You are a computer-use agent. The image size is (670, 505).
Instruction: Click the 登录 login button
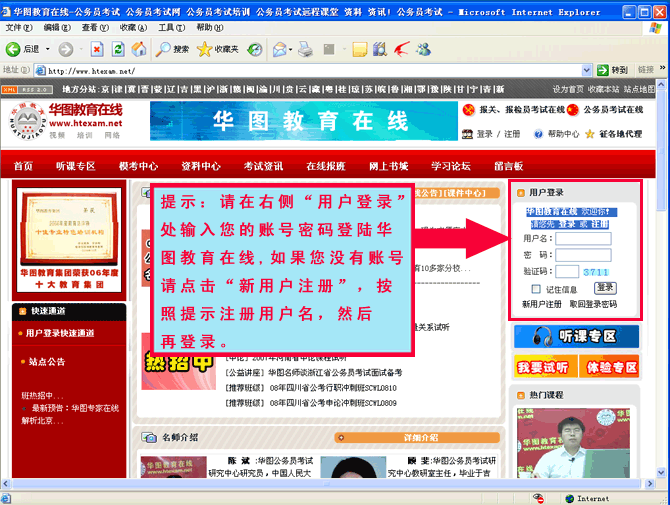pos(605,288)
